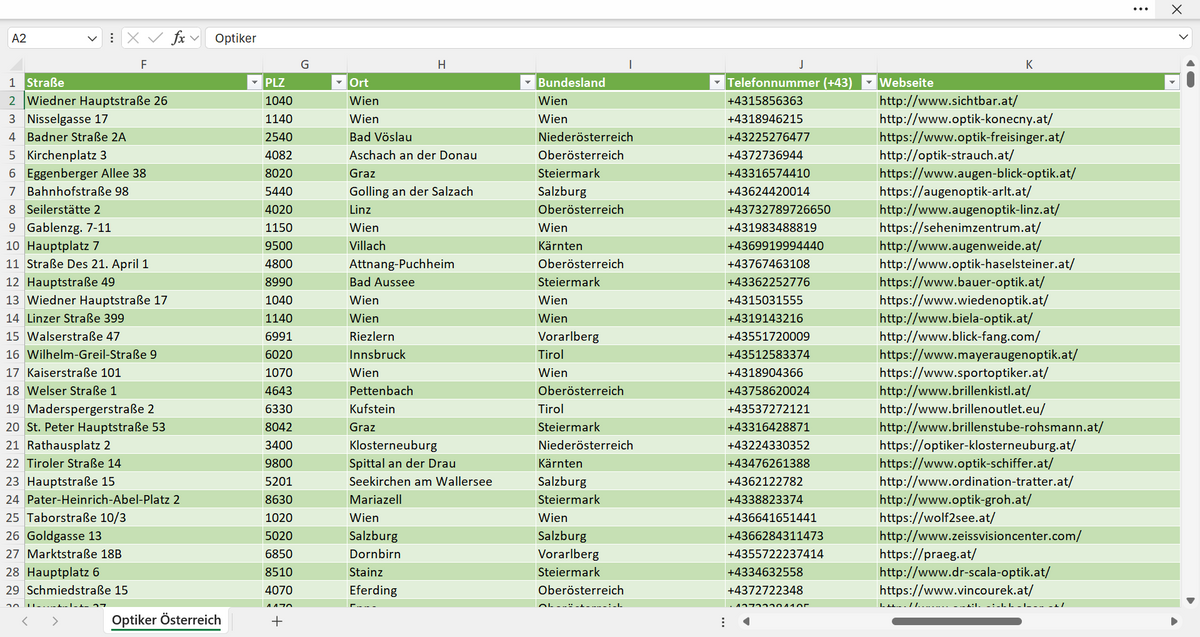Open the Straße column filter dropdown
1200x637 pixels.
pos(253,83)
